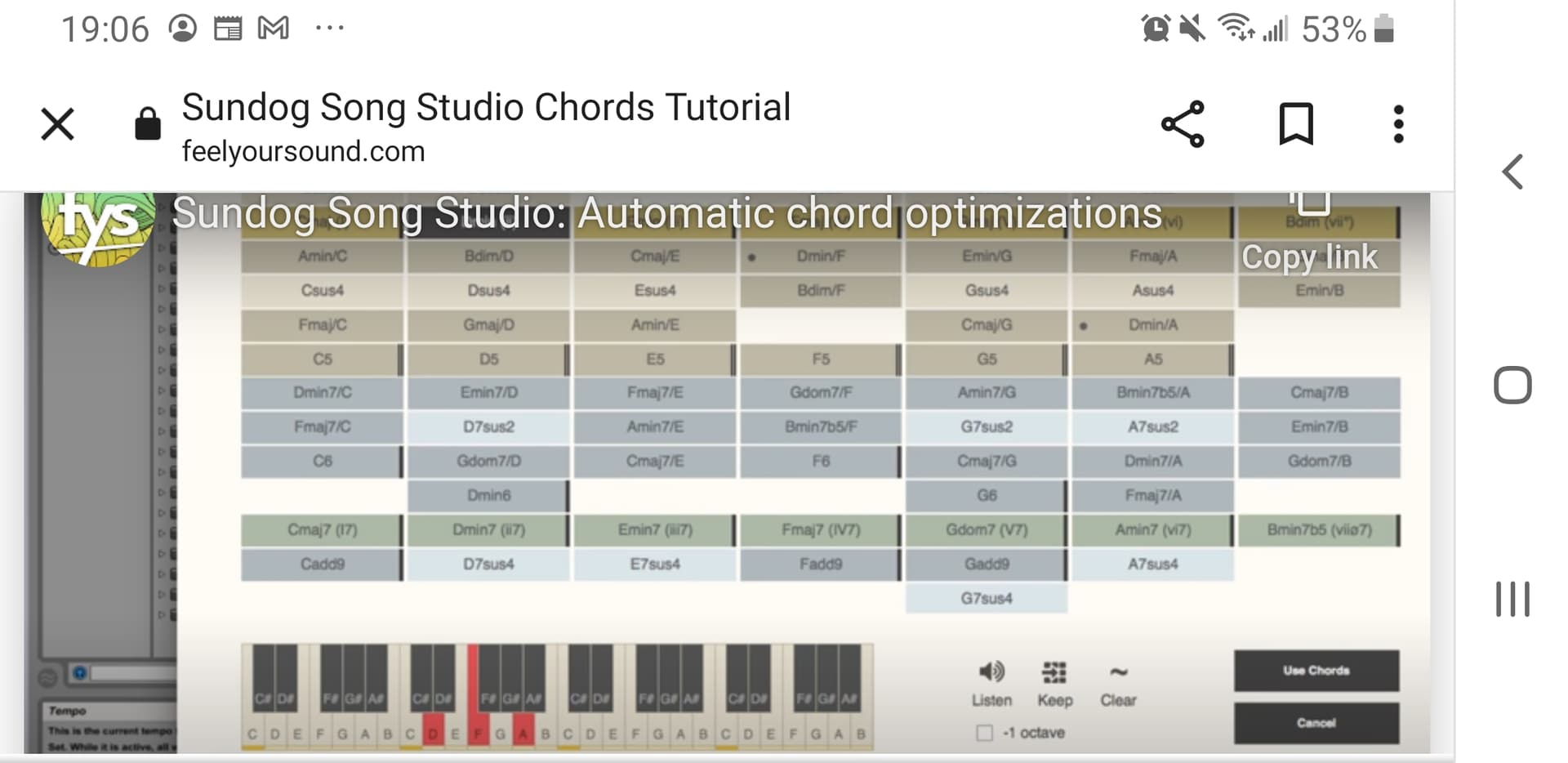Open the three-dot overflow menu

1397,123
